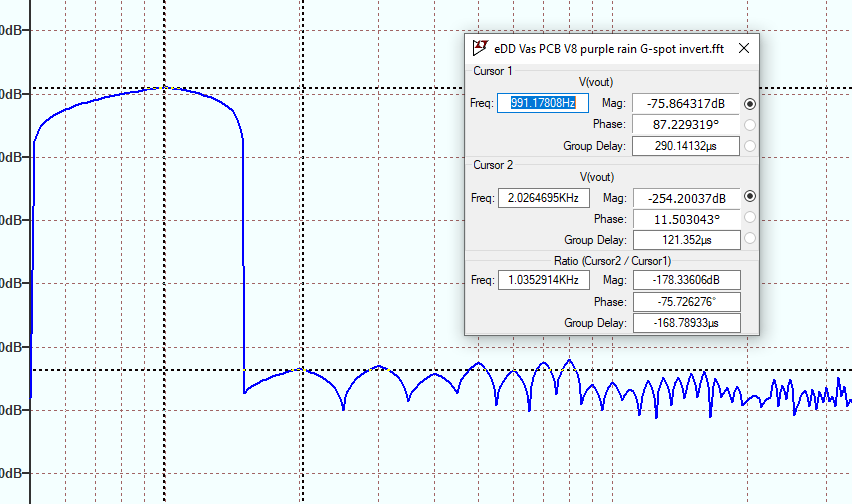Close the eDD Vas PCB cursor dialog
Viewport: 852px width, 504px height.
(744, 48)
